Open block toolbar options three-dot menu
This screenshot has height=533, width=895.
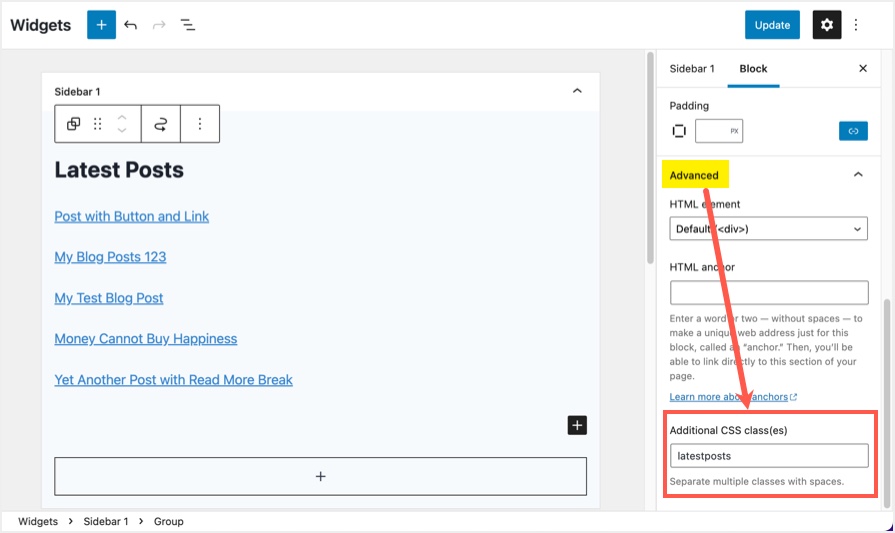click(200, 124)
